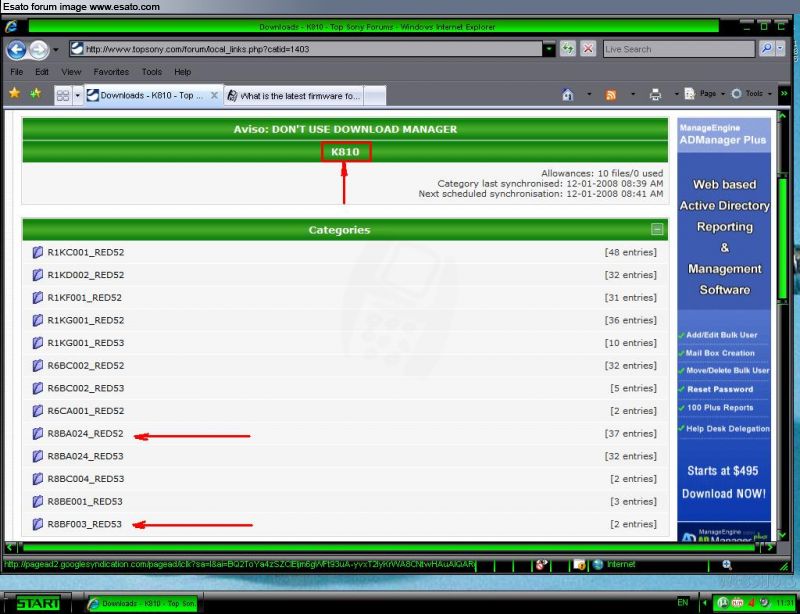
Task: Open the R8BC004_RED53 category link
Action: 86,479
